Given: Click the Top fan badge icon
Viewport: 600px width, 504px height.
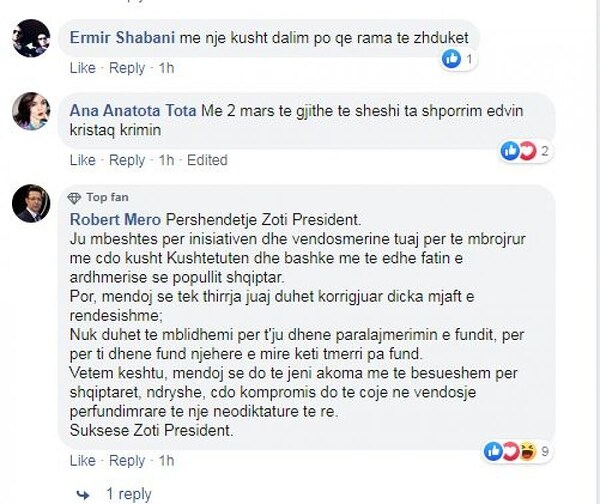Looking at the screenshot, I should point(74,197).
